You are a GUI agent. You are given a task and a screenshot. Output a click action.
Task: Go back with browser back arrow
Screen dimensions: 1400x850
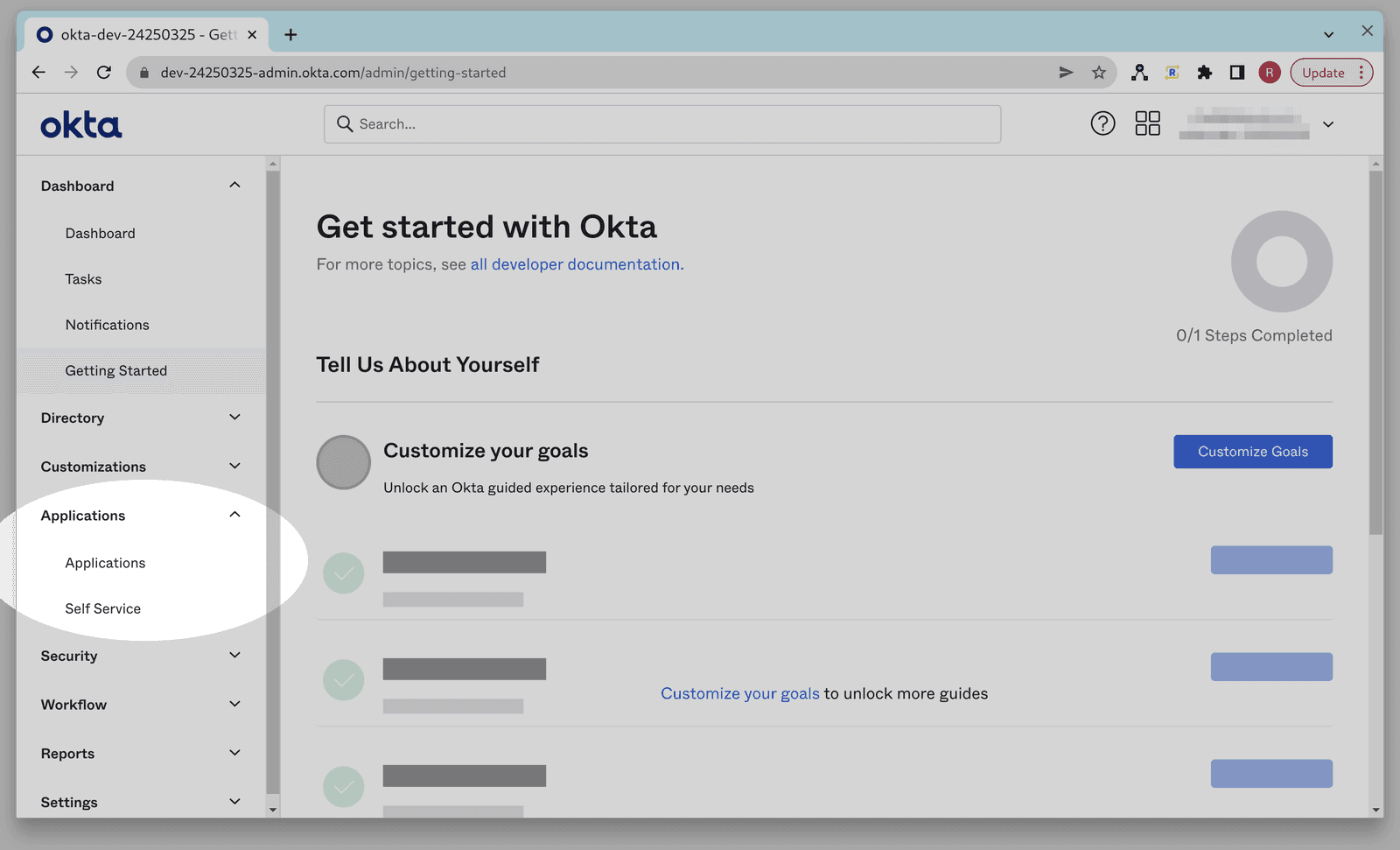click(x=38, y=73)
